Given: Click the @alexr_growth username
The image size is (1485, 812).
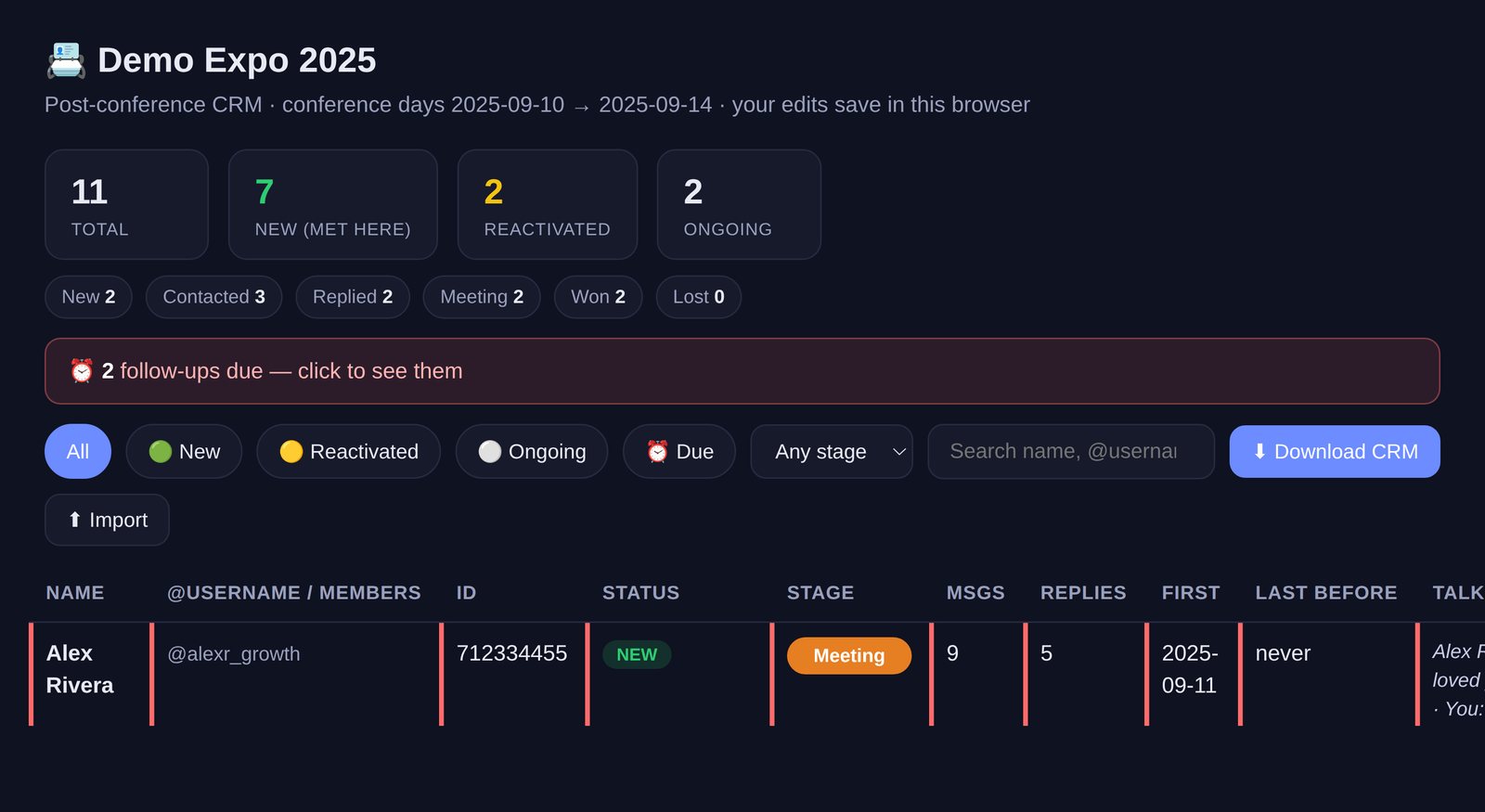Looking at the screenshot, I should [x=234, y=654].
